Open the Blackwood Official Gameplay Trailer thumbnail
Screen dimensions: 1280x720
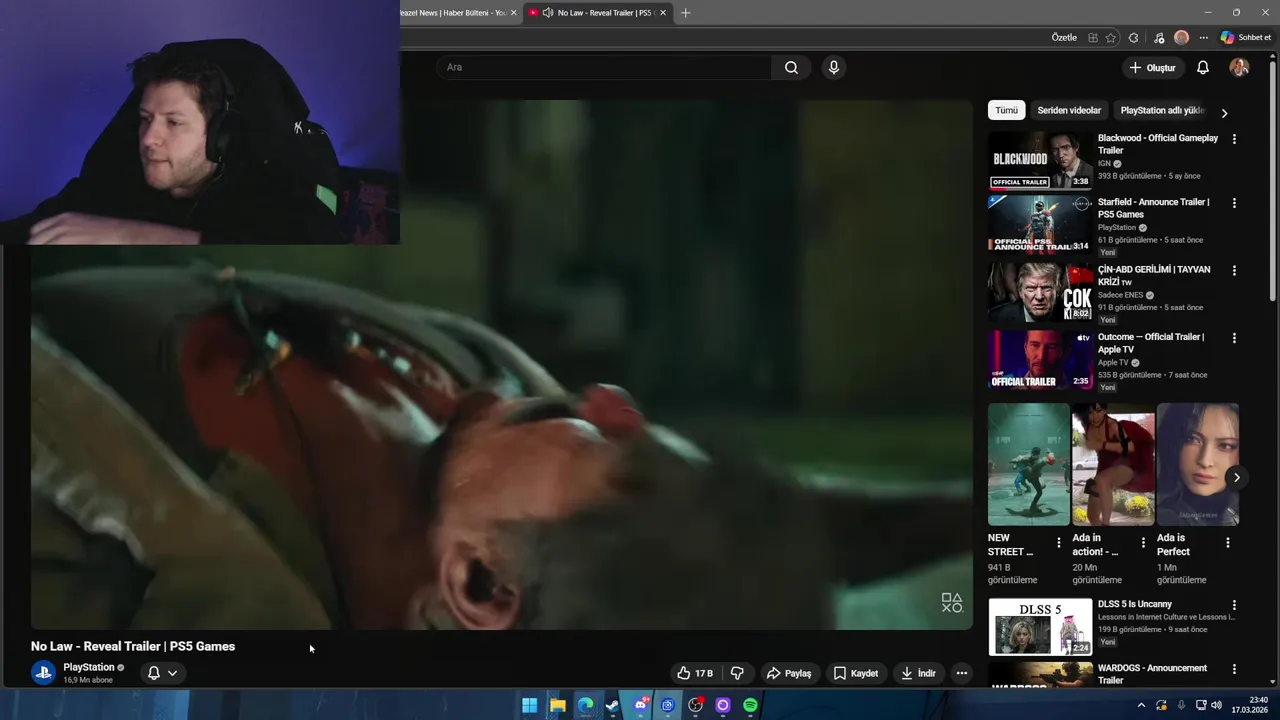(x=1040, y=160)
